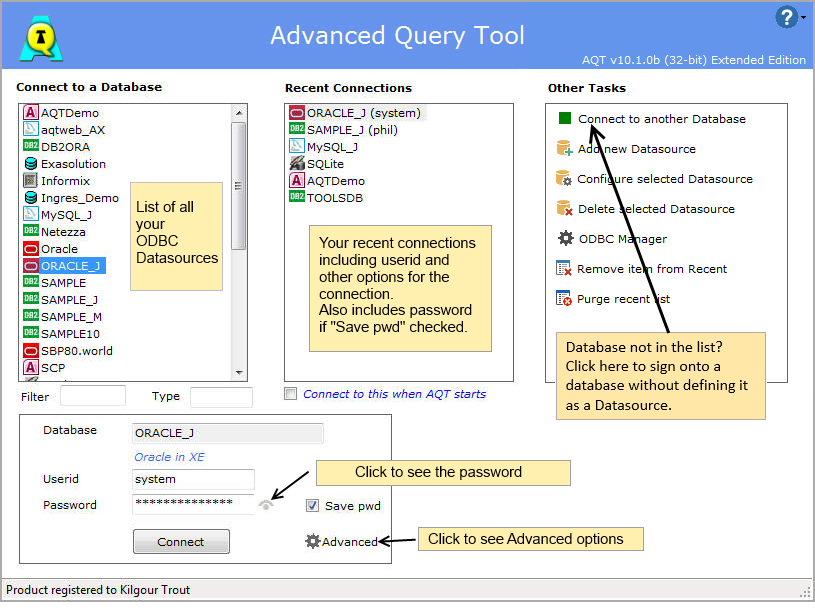
Task: Click the Database field showing ORACLE_J
Action: pos(228,432)
